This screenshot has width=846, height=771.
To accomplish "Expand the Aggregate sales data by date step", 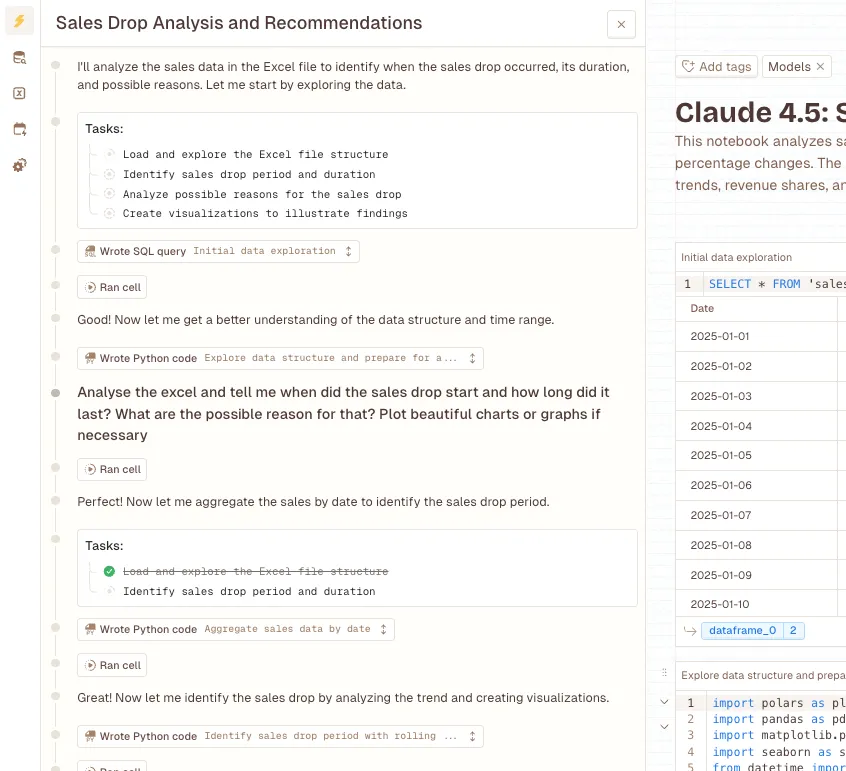I will pos(383,630).
